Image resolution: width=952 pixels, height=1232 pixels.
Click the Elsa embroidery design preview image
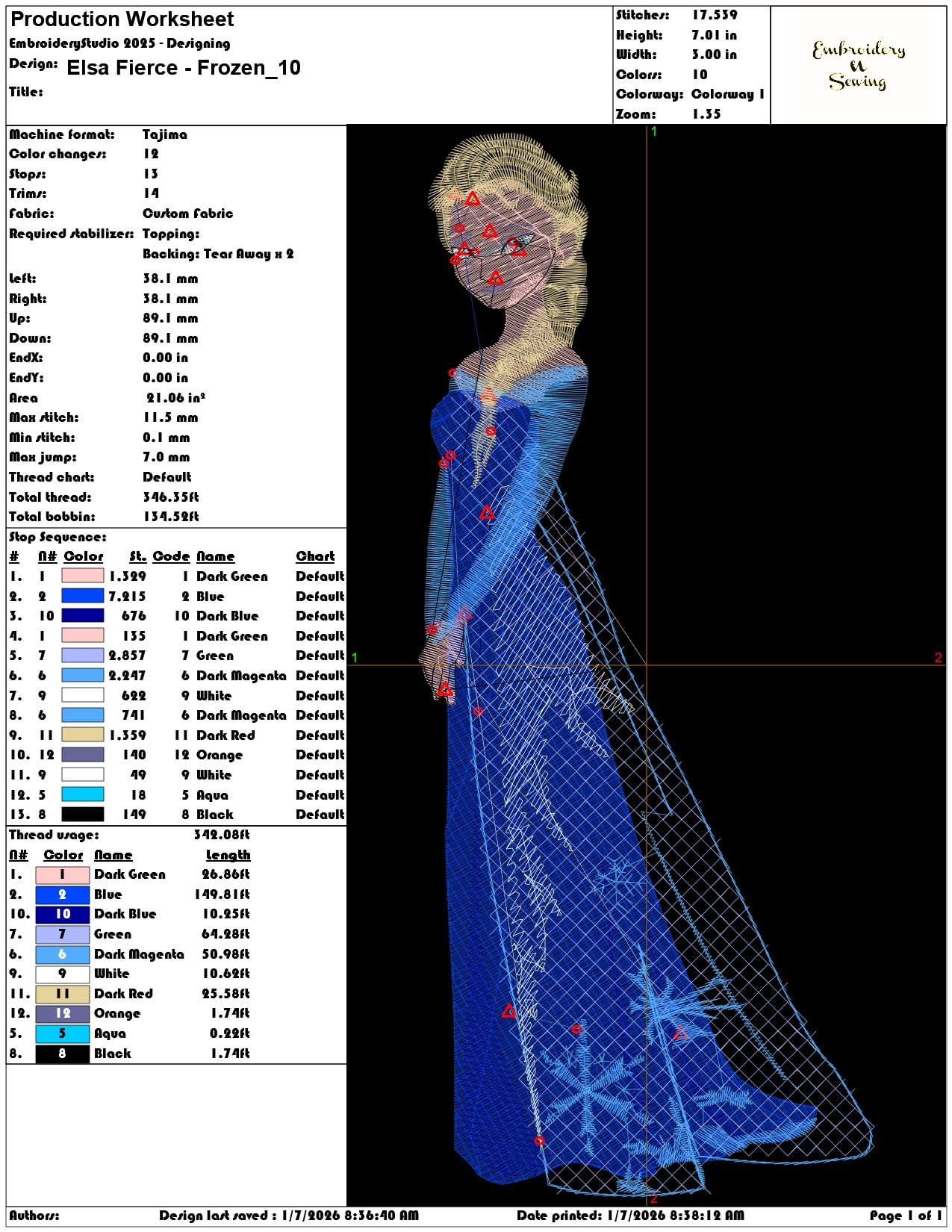(x=647, y=665)
